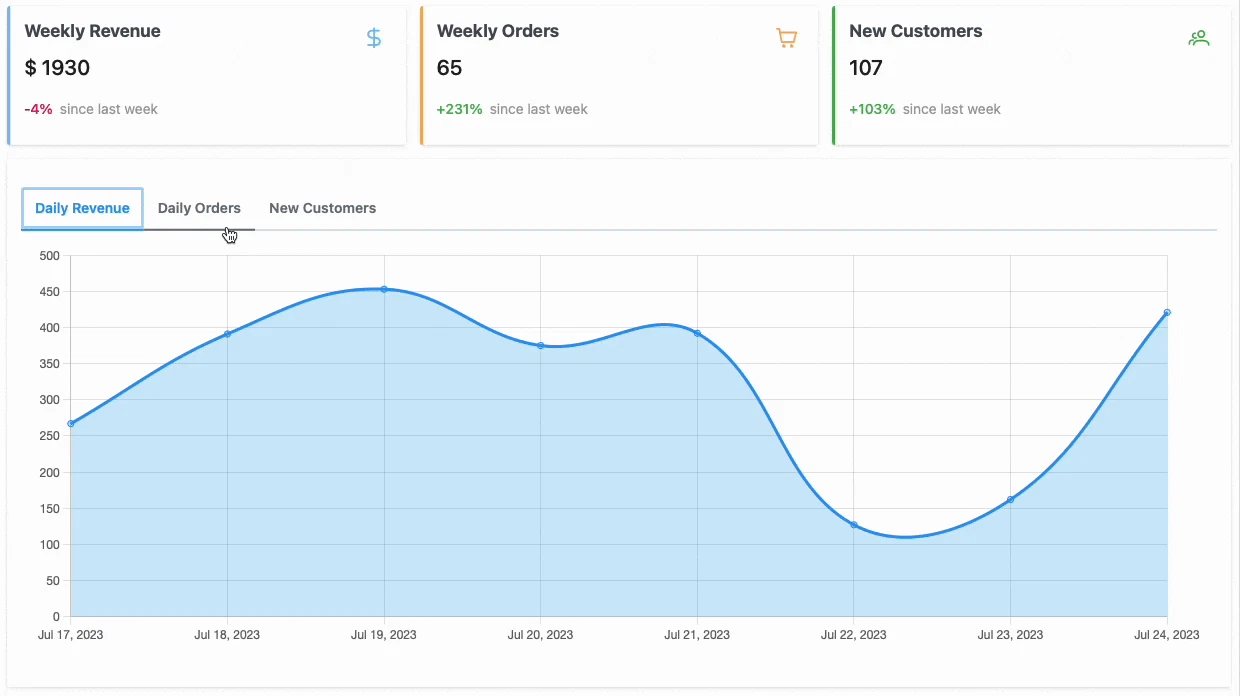Click the -4% change indicator

[x=38, y=109]
